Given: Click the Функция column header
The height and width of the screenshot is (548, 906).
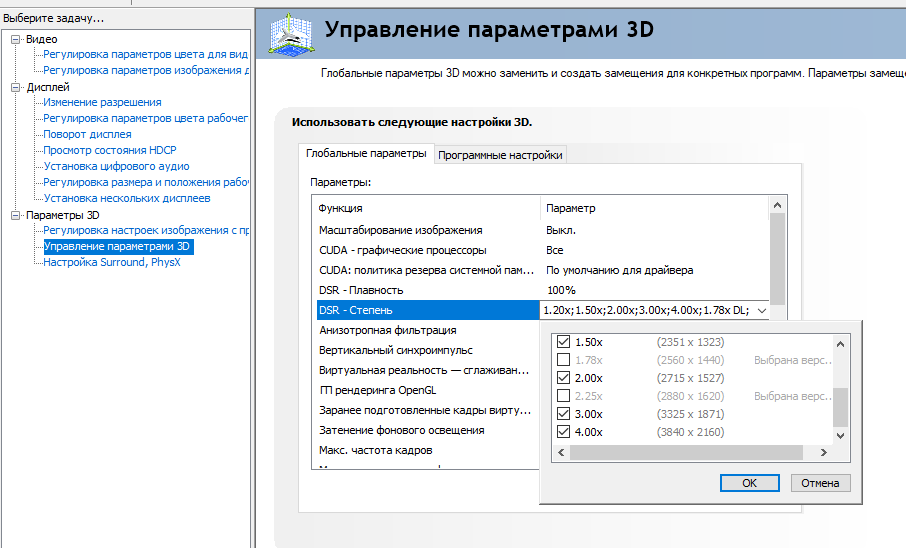Looking at the screenshot, I should point(428,208).
